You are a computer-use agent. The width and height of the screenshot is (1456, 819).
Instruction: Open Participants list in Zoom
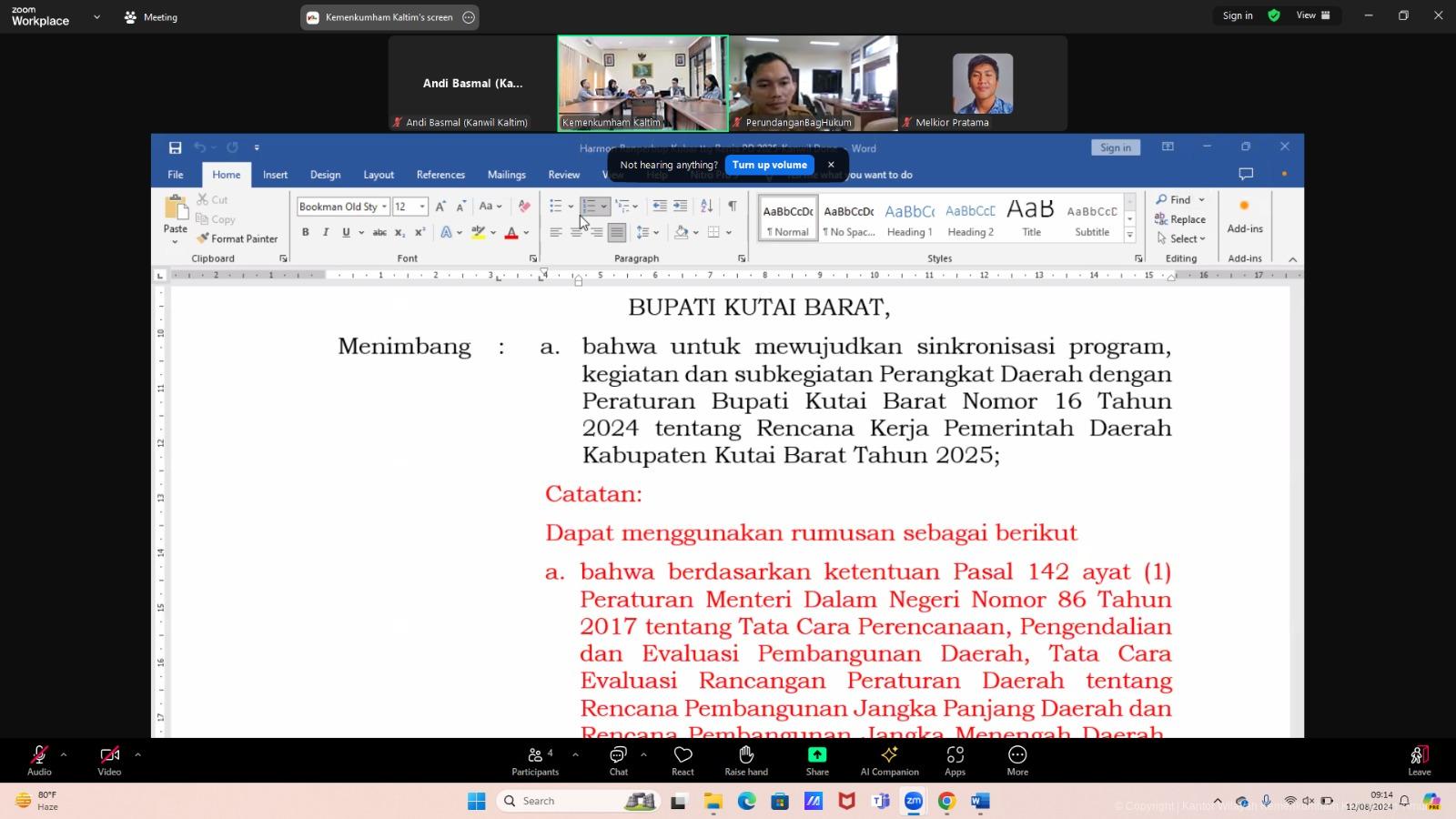(535, 761)
